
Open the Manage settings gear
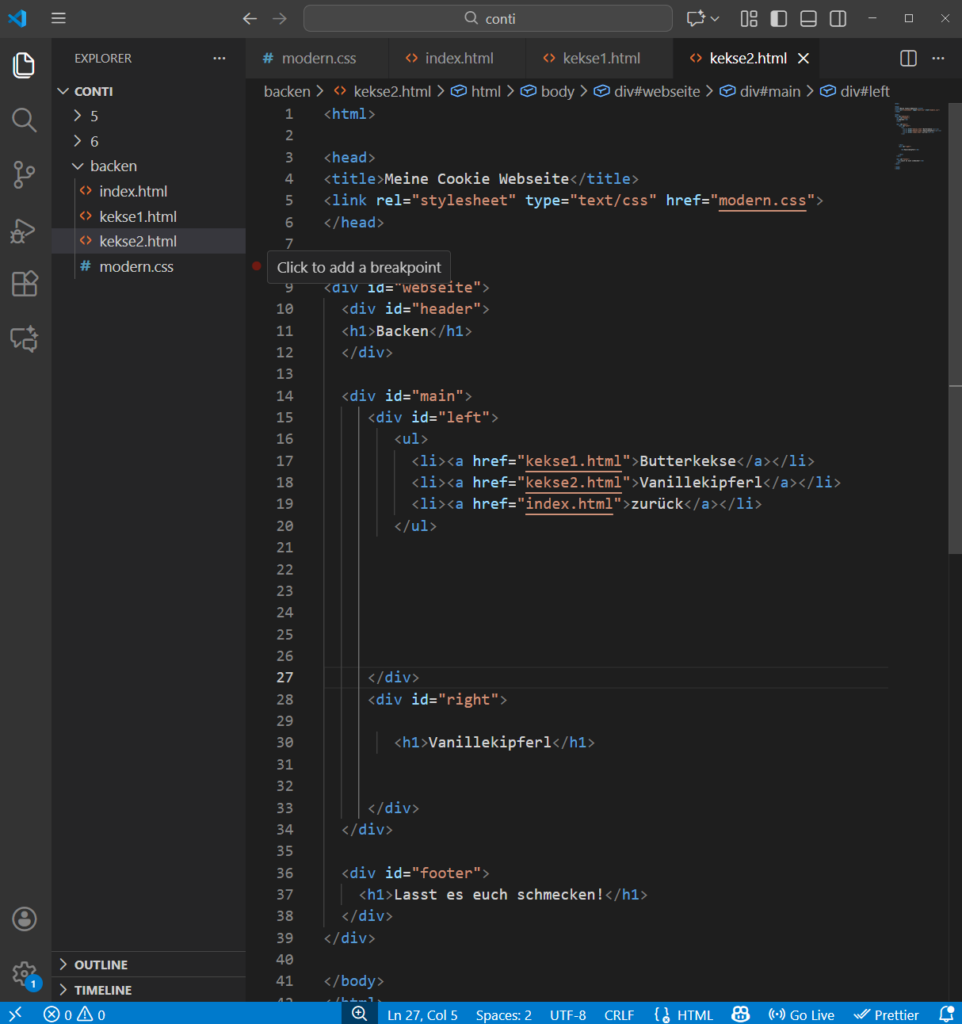[x=24, y=973]
